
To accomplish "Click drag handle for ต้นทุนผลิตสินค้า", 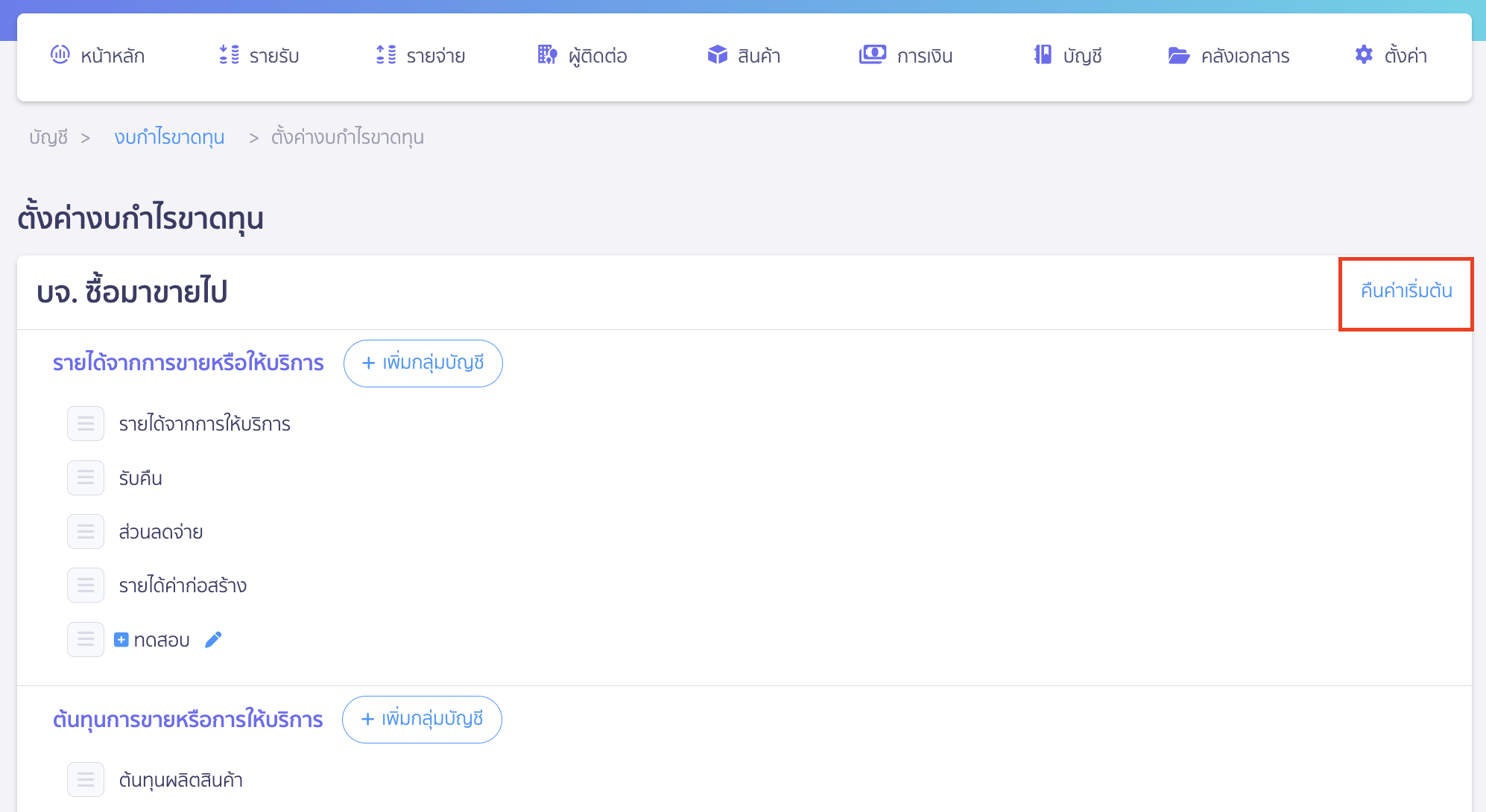I will coord(86,780).
